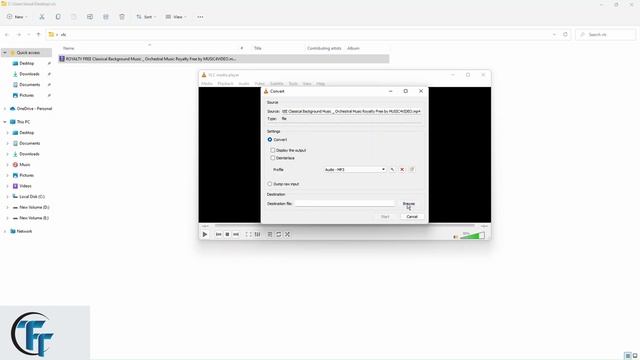
Task: Stop playback in VLC
Action: click(x=227, y=234)
